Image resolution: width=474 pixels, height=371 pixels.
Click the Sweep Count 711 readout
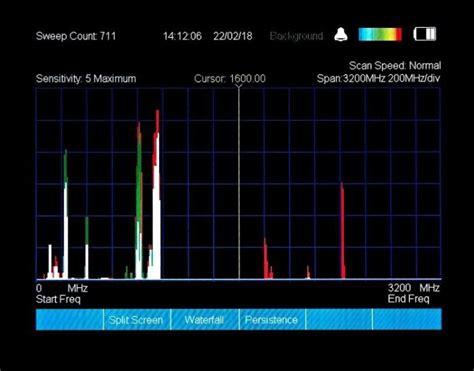point(76,36)
